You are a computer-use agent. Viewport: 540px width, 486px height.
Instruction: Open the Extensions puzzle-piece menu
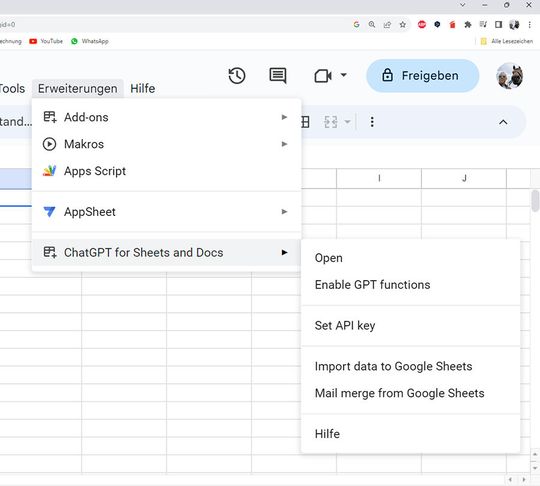[468, 24]
